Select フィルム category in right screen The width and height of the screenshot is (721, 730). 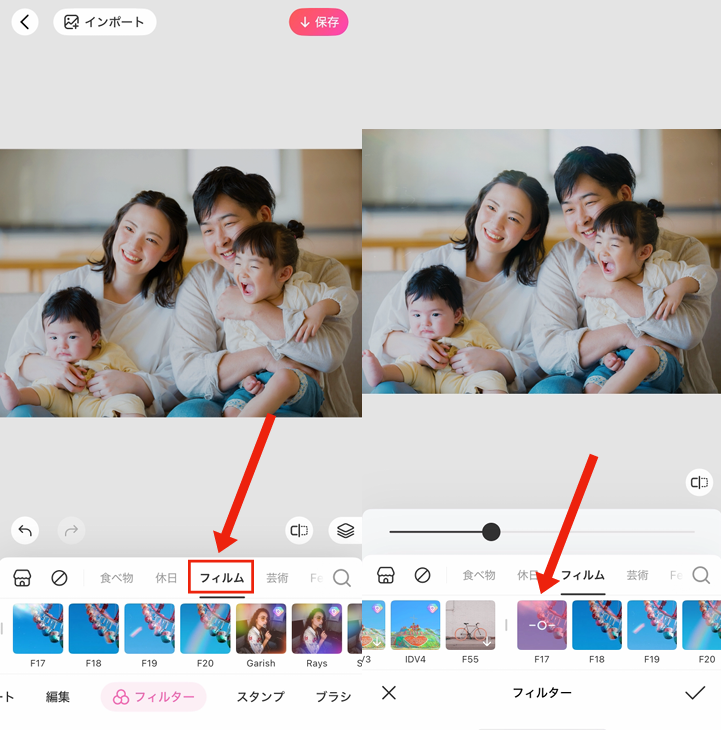[583, 575]
